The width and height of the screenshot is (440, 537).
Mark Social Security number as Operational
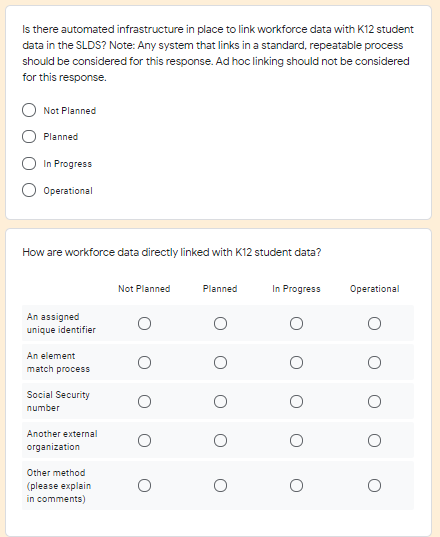click(375, 401)
